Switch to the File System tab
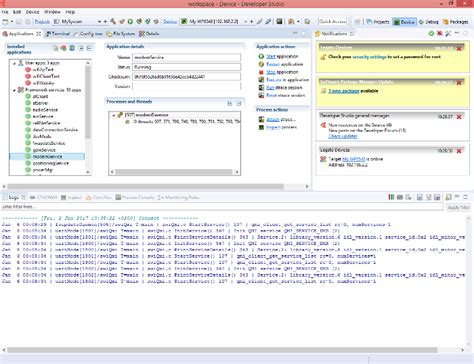This screenshot has width=474, height=364. tap(121, 34)
